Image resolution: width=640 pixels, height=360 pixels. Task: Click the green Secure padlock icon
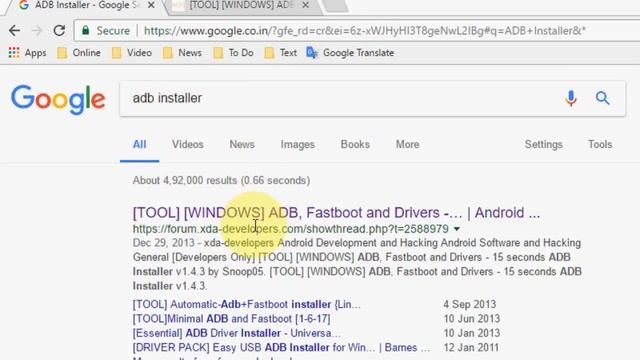click(85, 31)
